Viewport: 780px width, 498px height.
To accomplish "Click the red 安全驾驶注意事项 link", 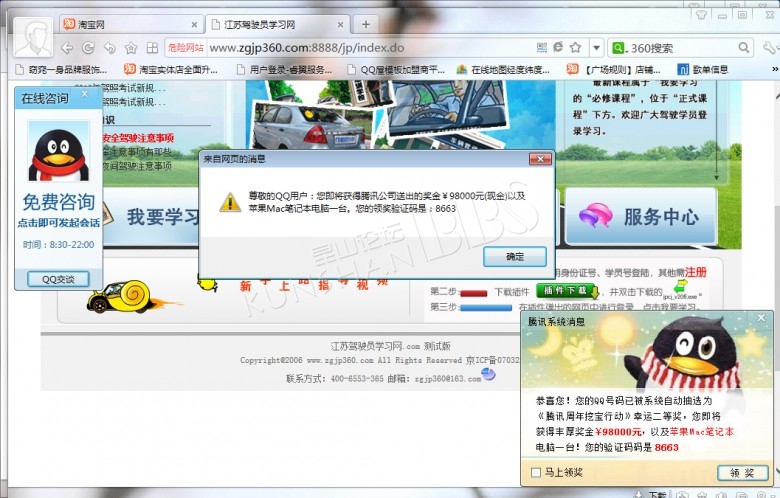I will point(138,138).
